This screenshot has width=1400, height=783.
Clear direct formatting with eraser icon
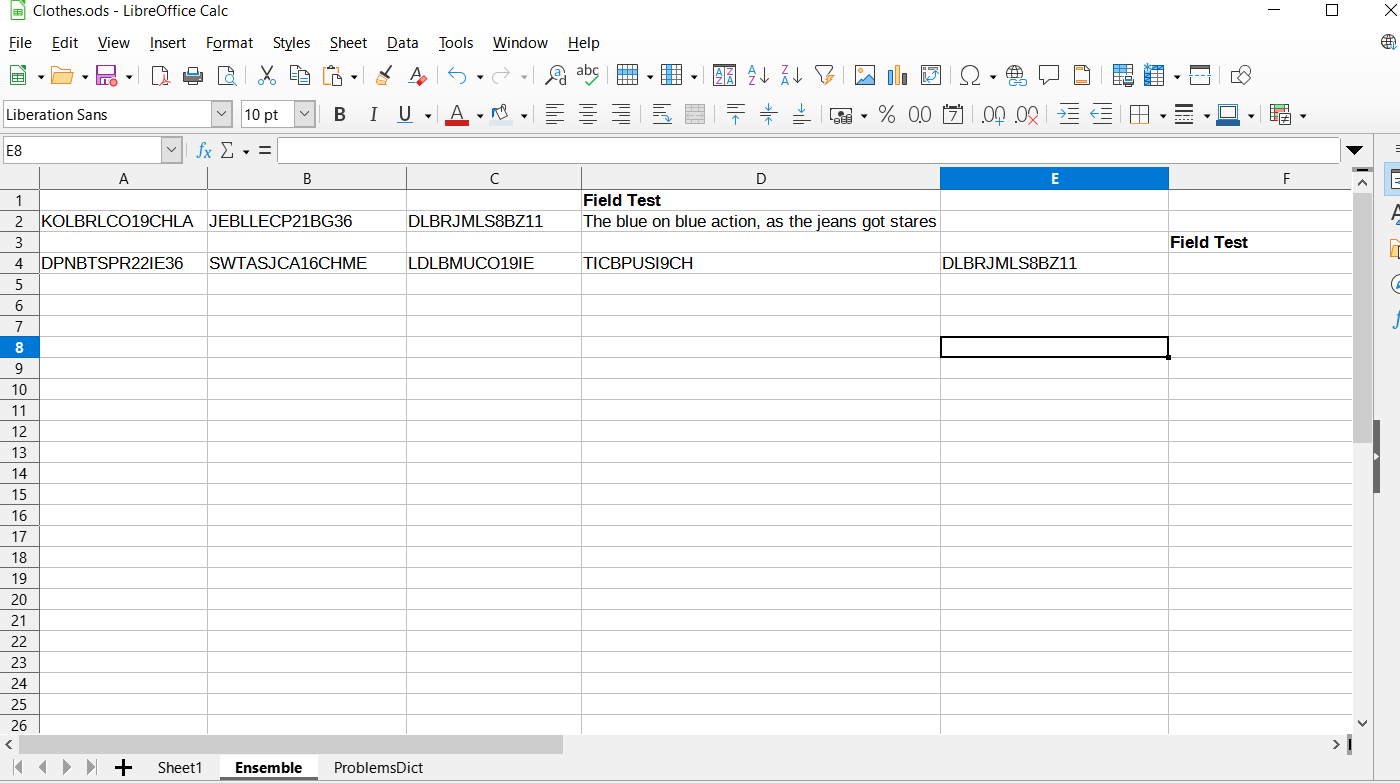point(417,75)
